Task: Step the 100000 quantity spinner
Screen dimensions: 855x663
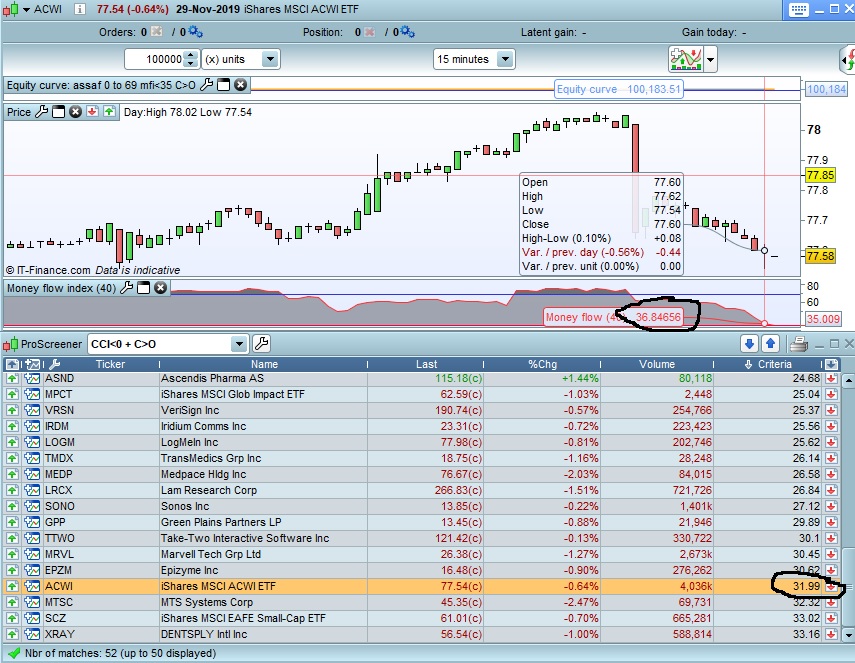Action: point(191,59)
